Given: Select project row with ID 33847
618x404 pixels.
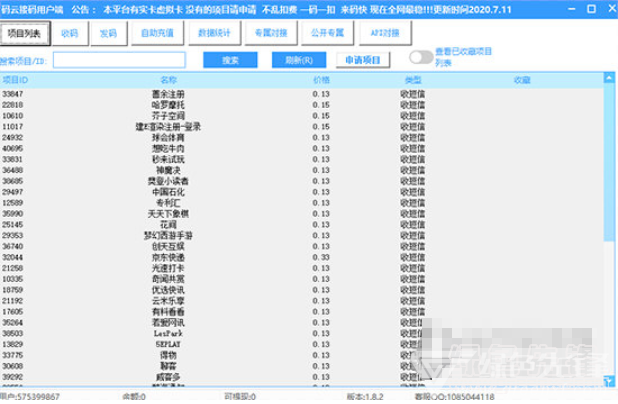Looking at the screenshot, I should (x=302, y=94).
